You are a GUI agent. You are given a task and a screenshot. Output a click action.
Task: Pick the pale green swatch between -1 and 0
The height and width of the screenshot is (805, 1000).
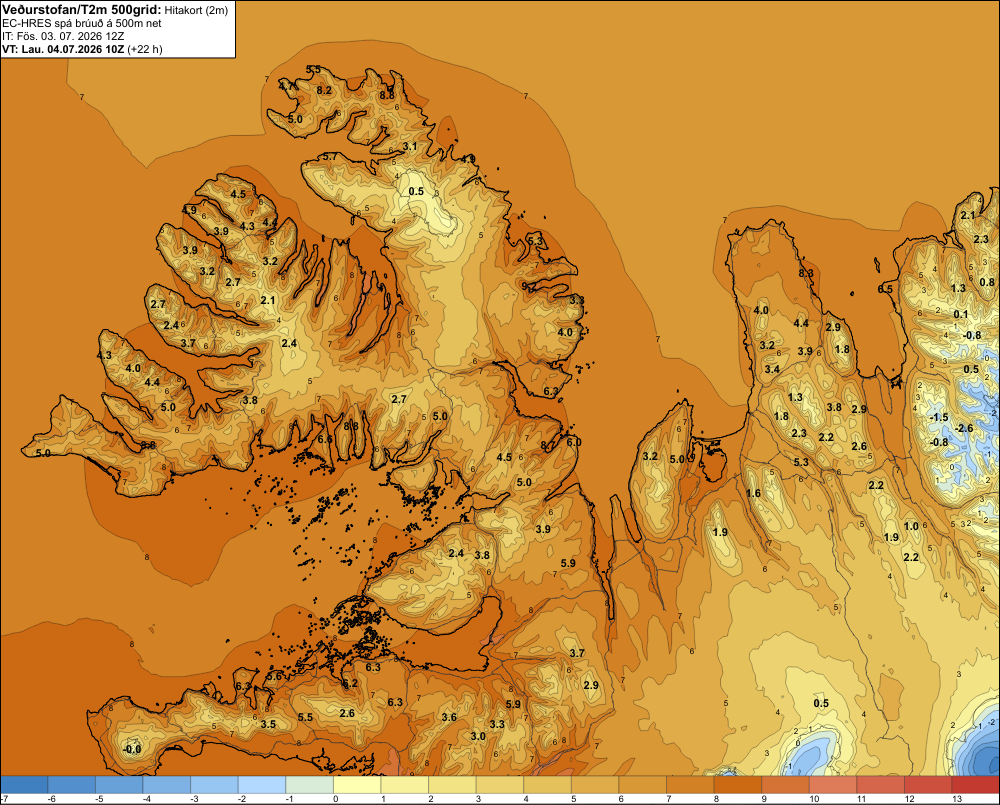pos(309,784)
